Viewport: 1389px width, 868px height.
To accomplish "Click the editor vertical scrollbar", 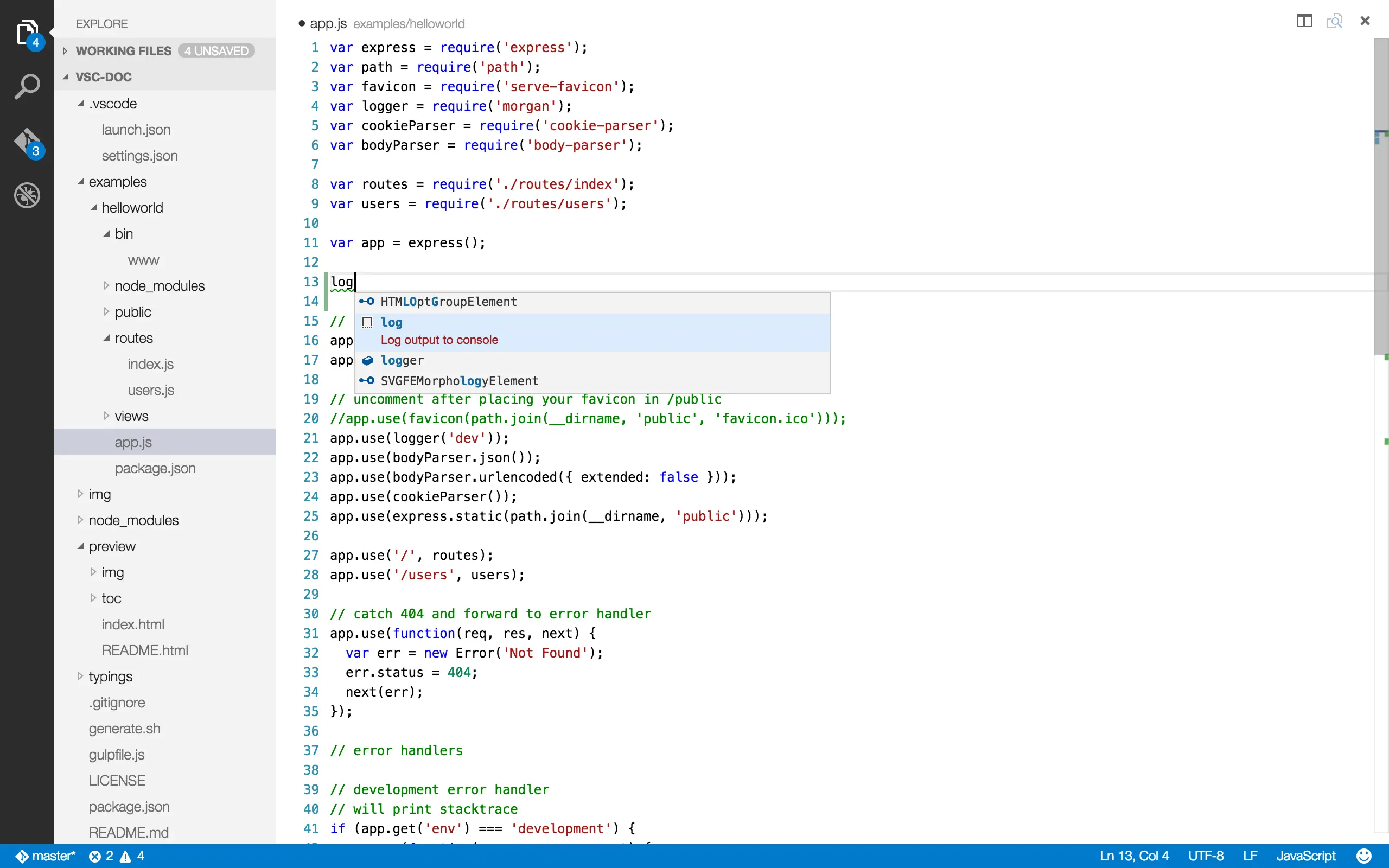I will (x=1380, y=195).
